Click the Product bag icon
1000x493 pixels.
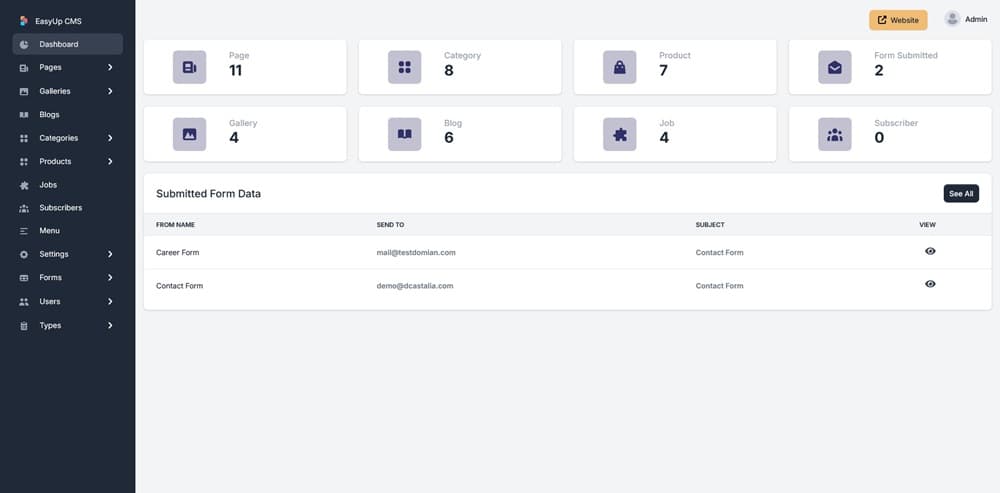619,67
